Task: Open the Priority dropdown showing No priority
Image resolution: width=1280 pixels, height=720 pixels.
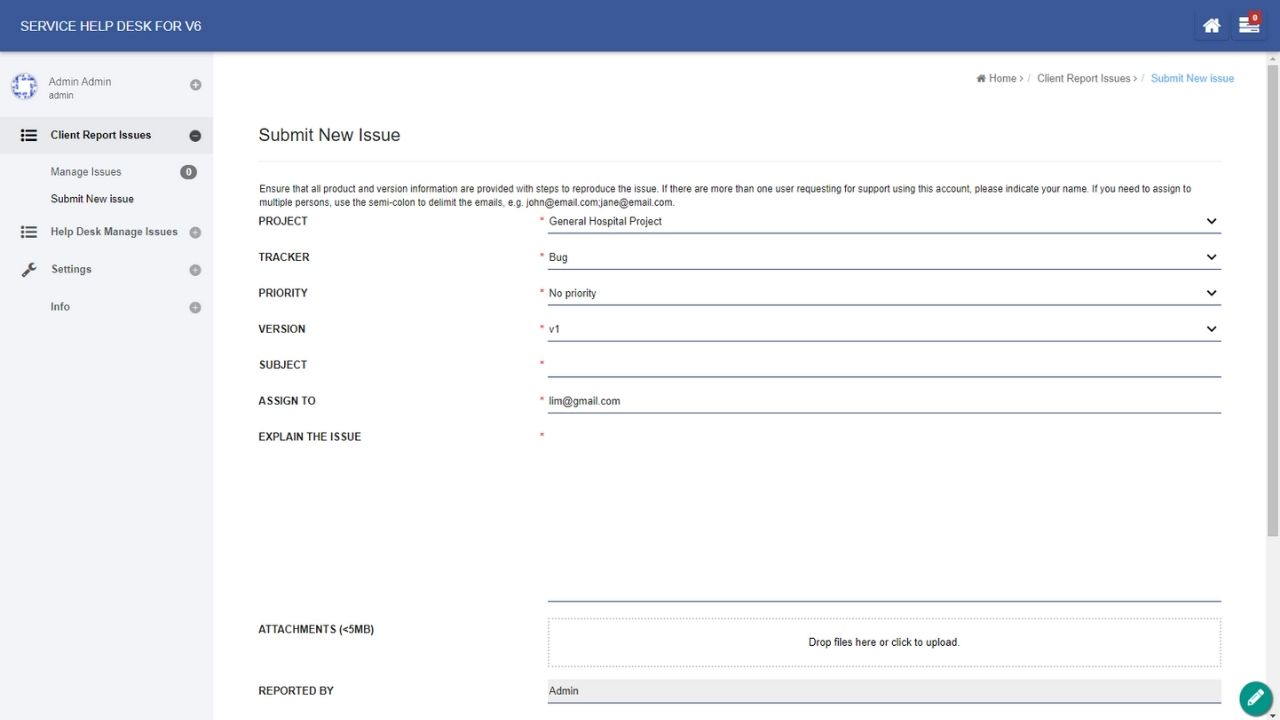Action: pyautogui.click(x=884, y=293)
